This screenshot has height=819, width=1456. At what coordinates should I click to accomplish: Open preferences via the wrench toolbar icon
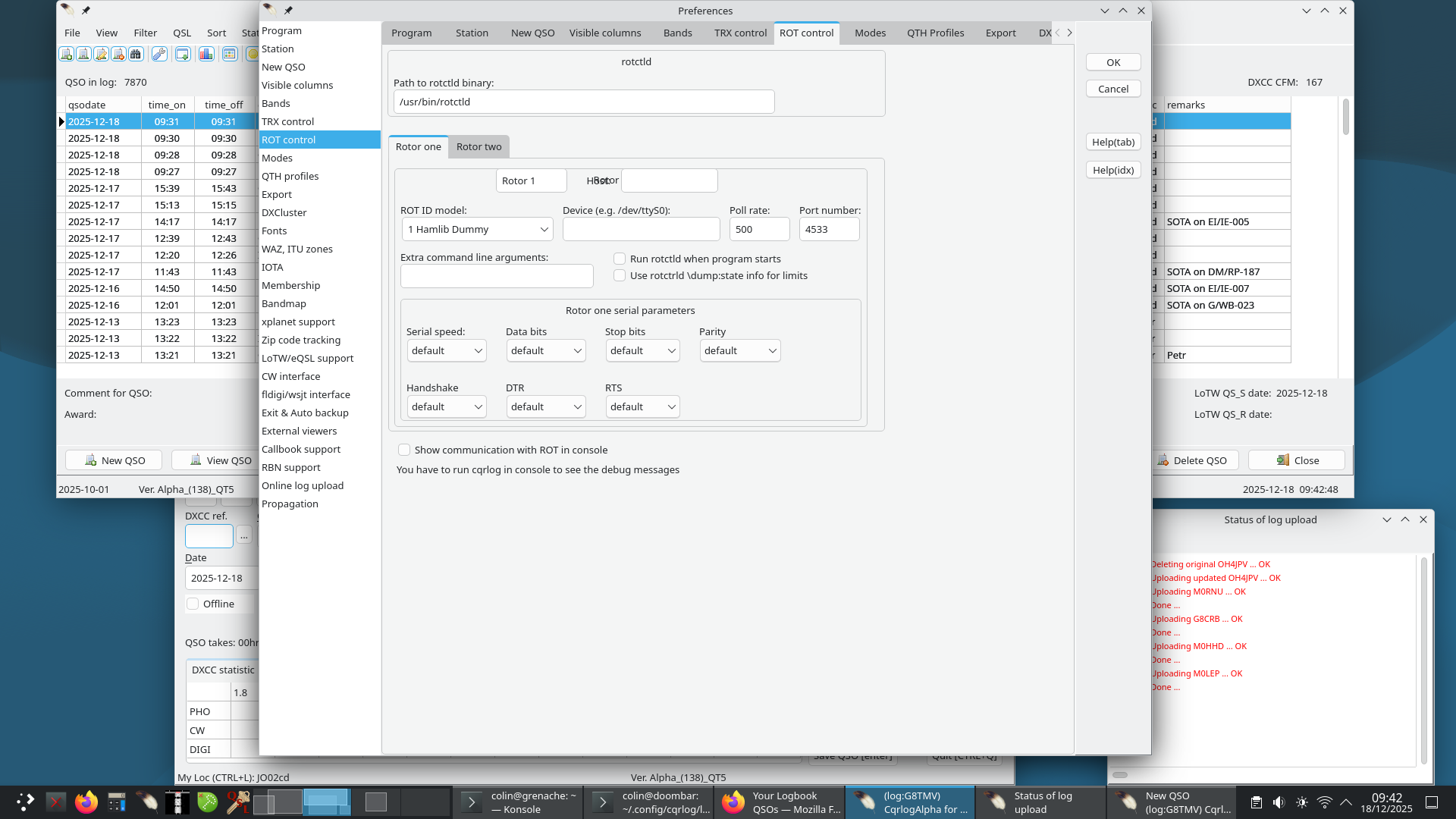tap(159, 54)
